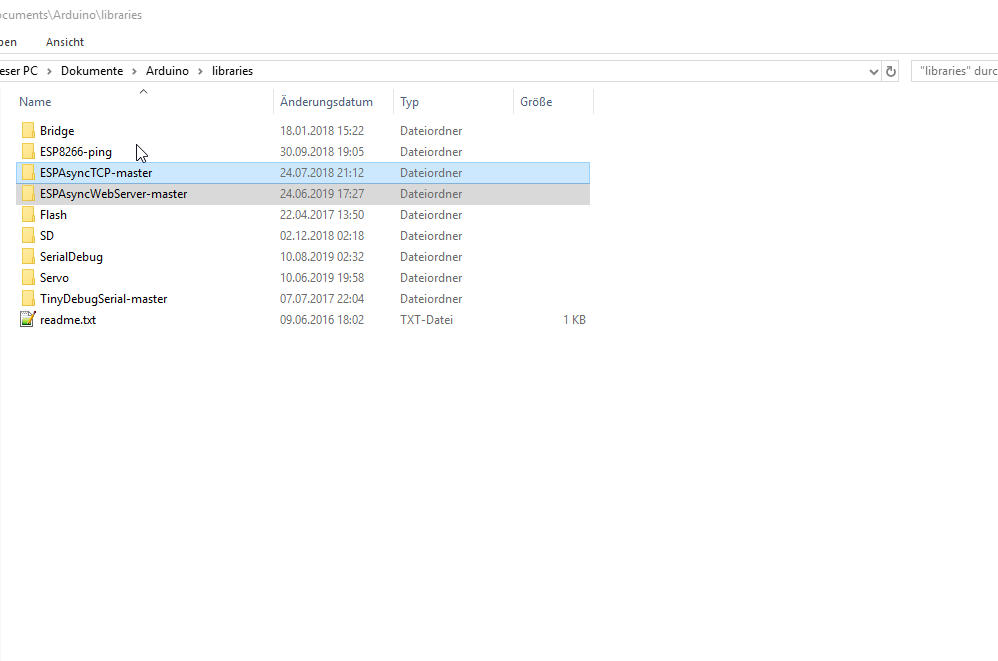
Task: Click the Bridge folder icon
Action: (28, 130)
